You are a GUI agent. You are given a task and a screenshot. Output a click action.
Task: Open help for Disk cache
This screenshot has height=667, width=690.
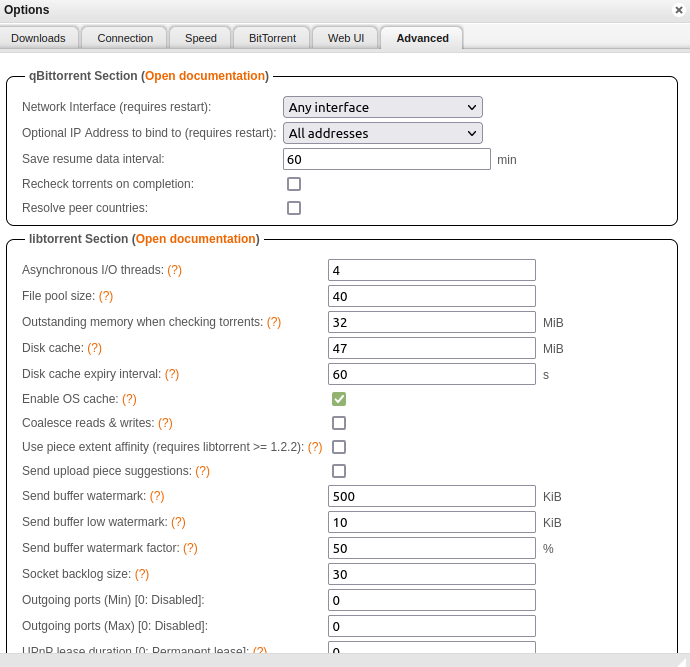tap(94, 348)
